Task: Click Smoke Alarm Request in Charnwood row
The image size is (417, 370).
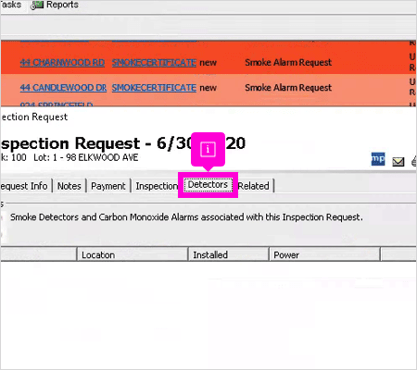Action: (288, 63)
